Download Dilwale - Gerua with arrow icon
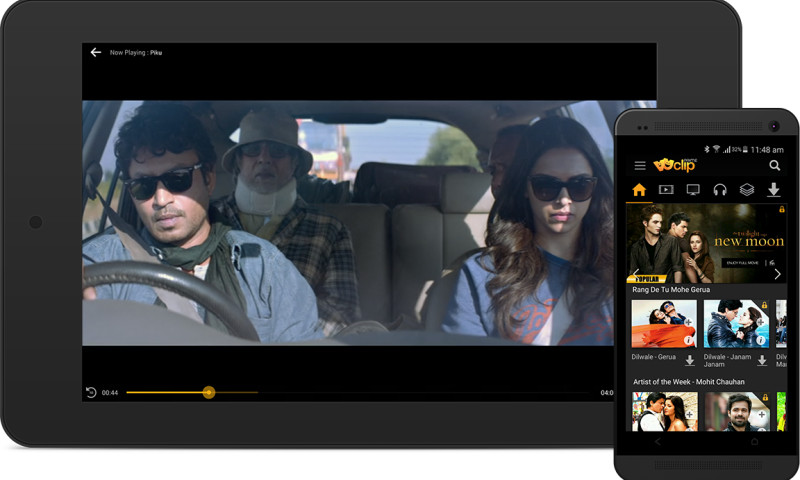 point(690,361)
